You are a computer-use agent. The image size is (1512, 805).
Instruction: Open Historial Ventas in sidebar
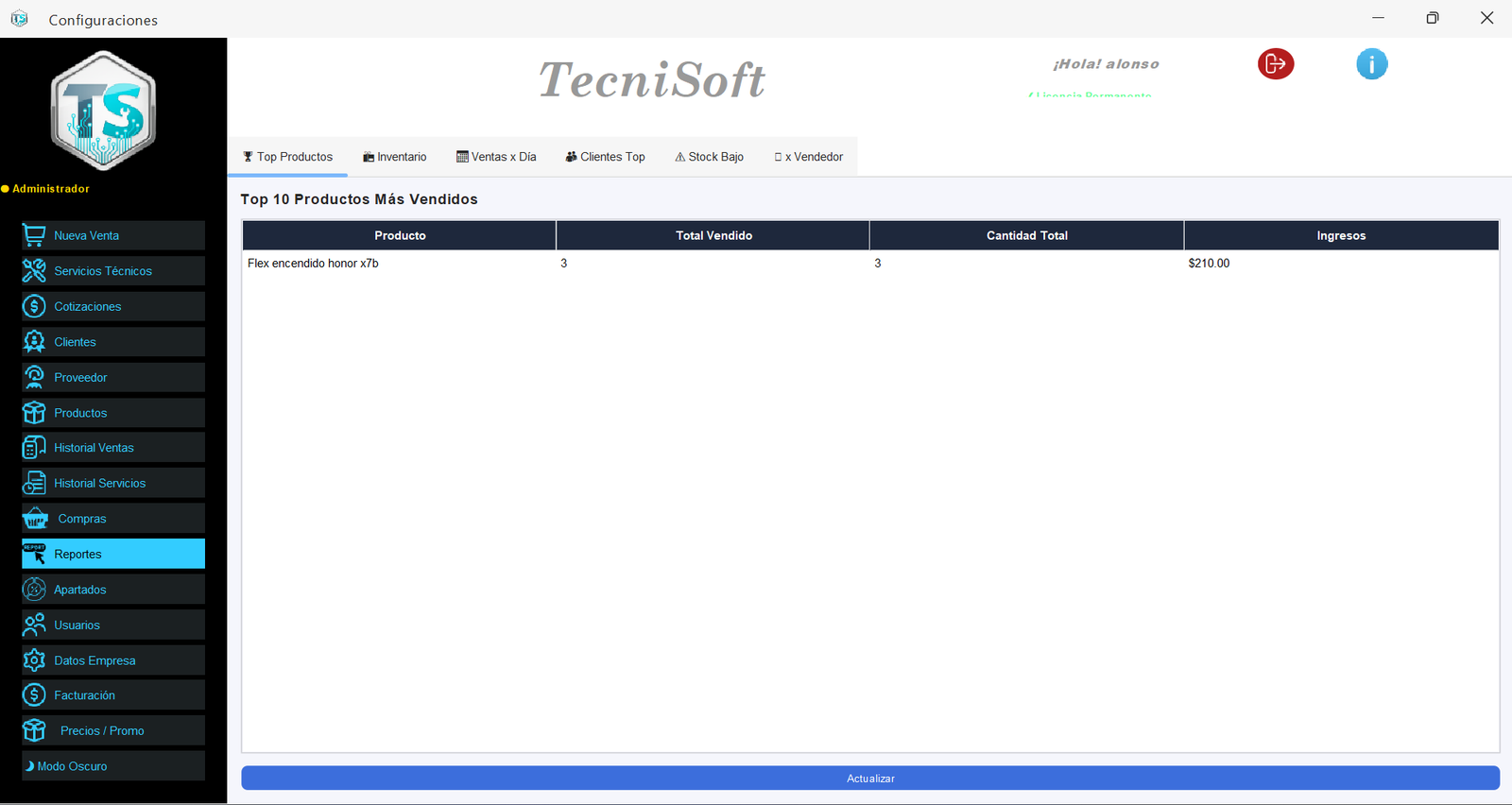pyautogui.click(x=113, y=448)
